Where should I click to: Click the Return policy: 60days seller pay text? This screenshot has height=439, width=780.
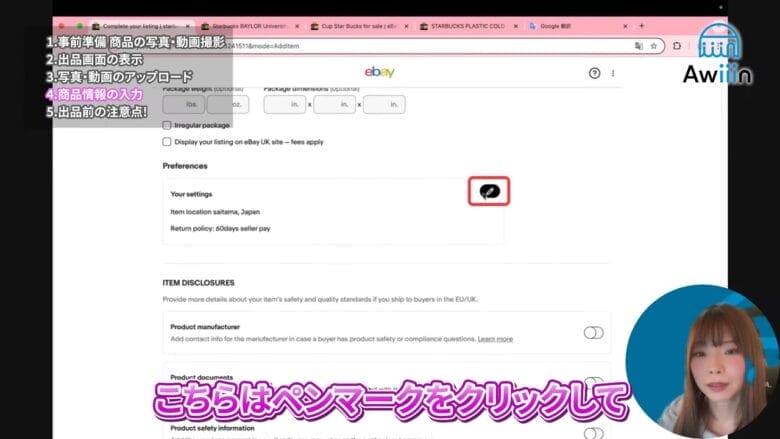pos(220,229)
